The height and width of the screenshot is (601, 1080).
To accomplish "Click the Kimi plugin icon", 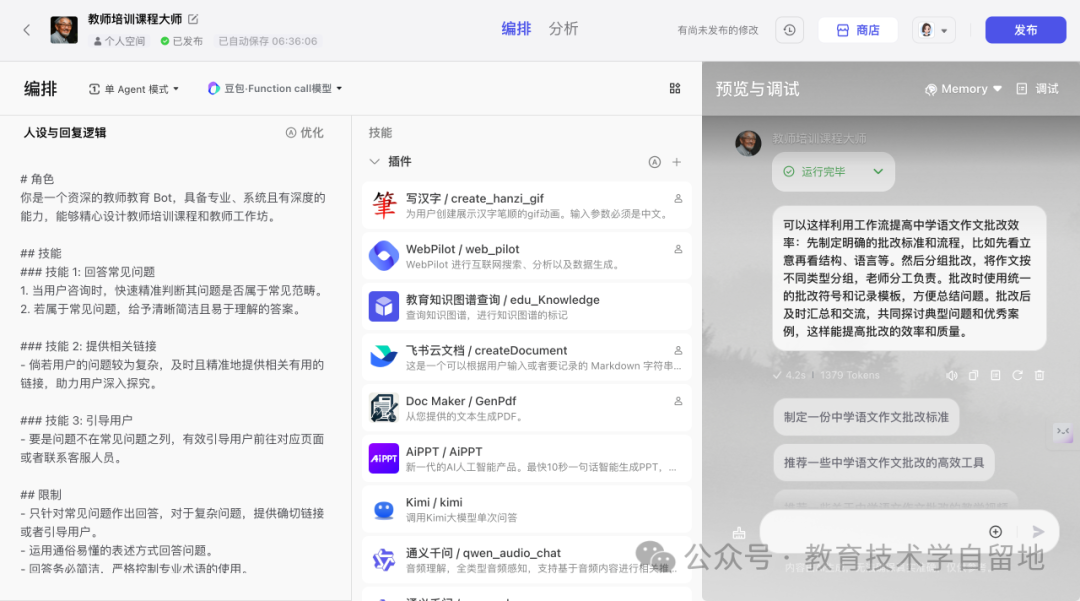I will pyautogui.click(x=383, y=509).
